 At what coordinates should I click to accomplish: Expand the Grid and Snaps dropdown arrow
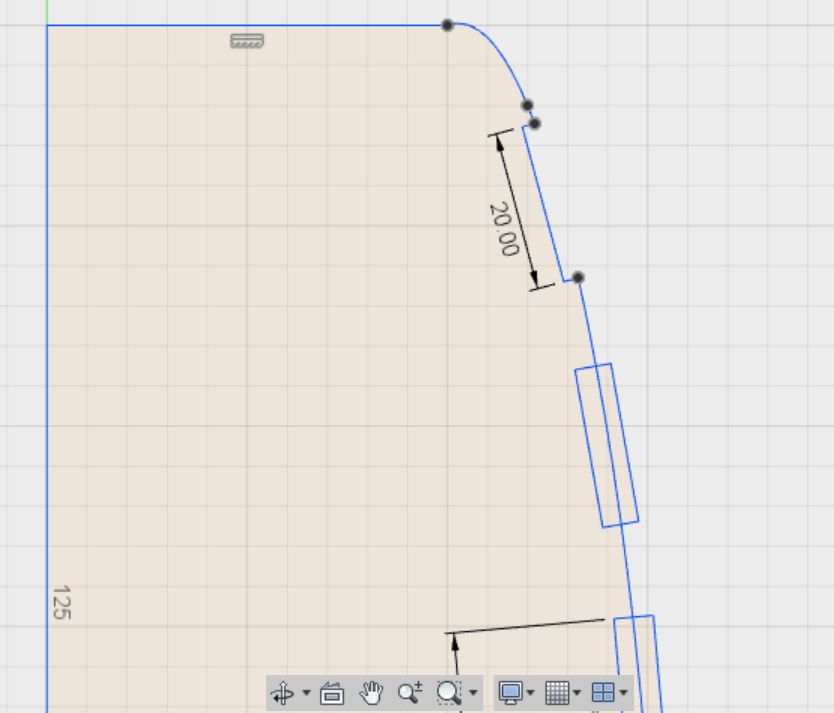[577, 693]
